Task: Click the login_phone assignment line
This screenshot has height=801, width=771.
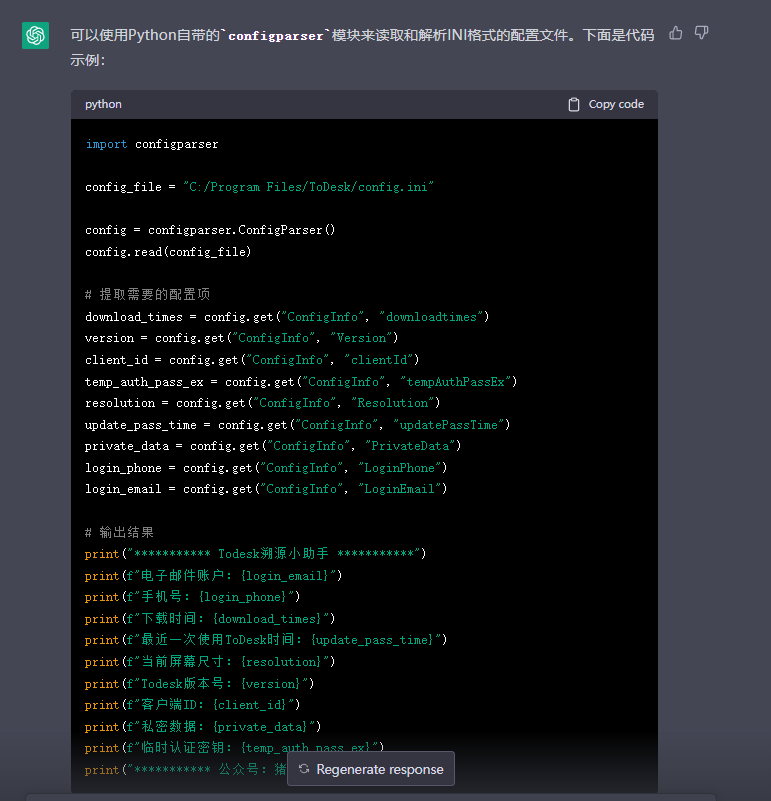Action: [266, 468]
